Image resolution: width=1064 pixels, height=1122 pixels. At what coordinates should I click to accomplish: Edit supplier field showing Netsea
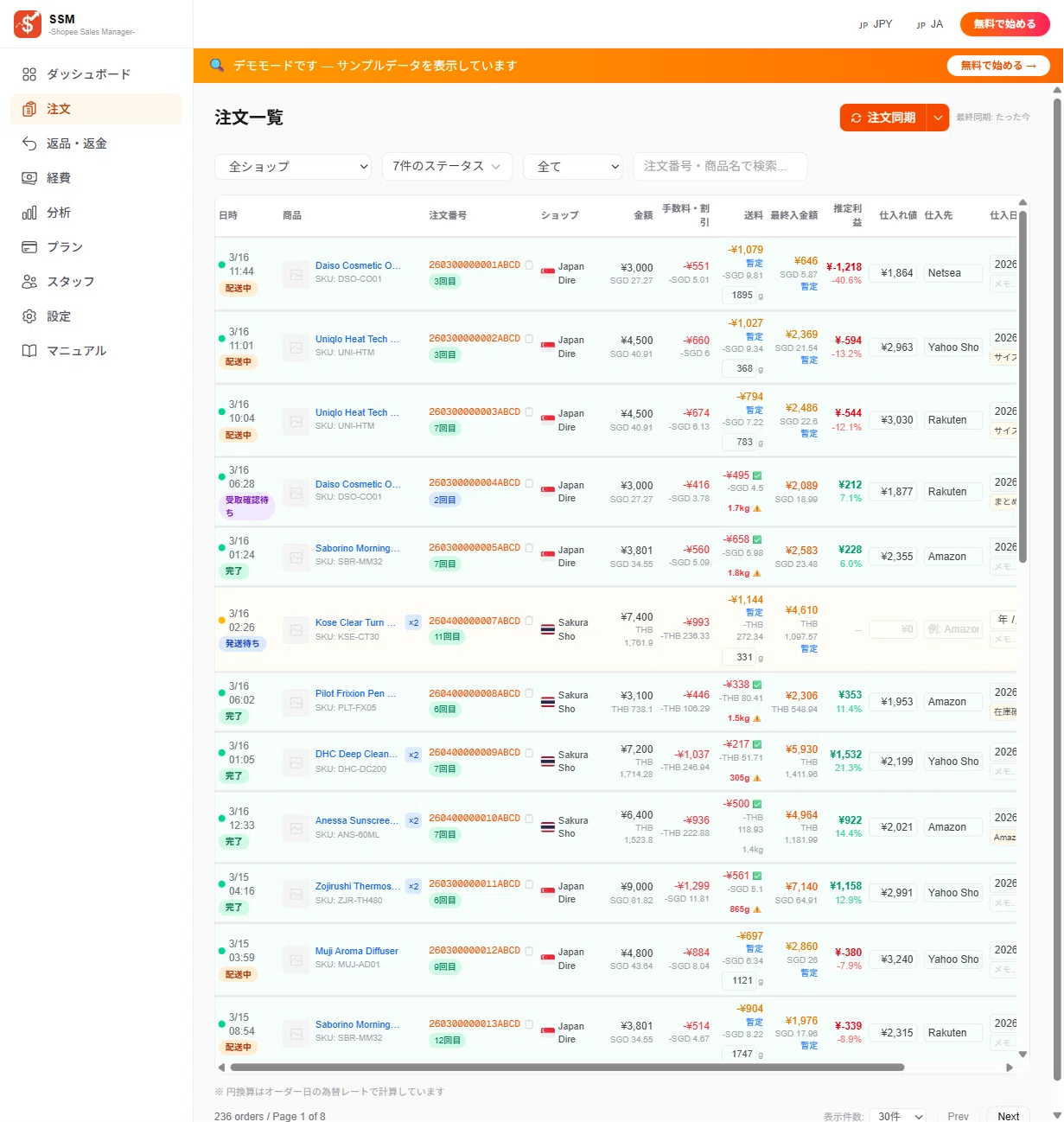pos(953,273)
